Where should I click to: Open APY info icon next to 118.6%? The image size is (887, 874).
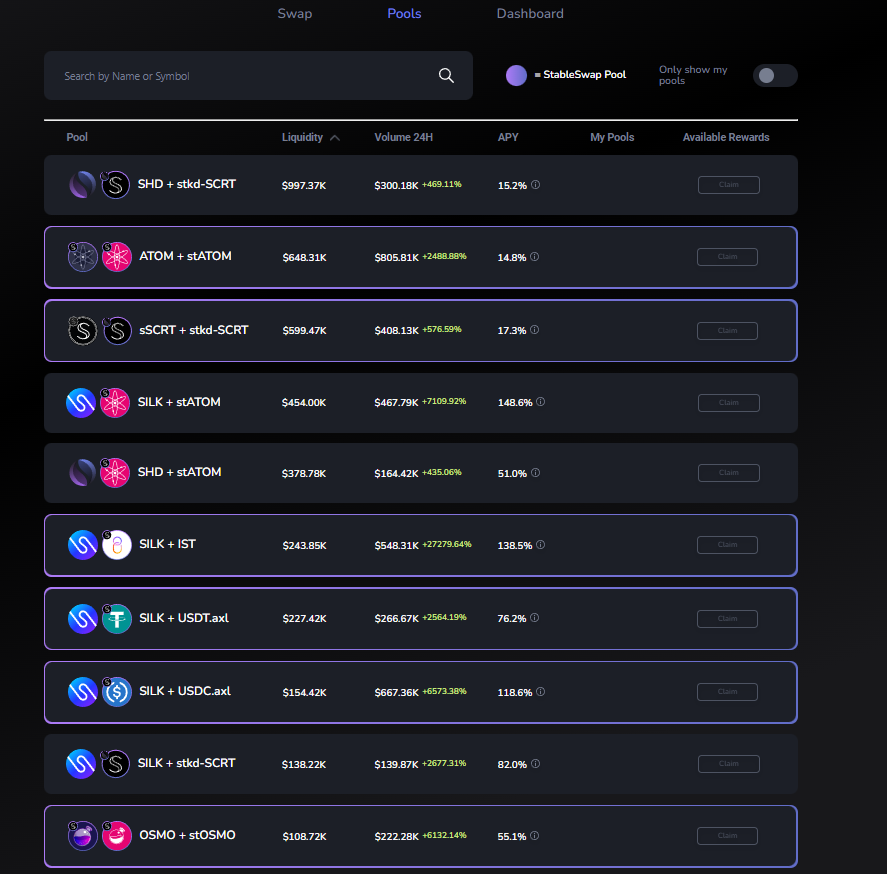[x=540, y=692]
